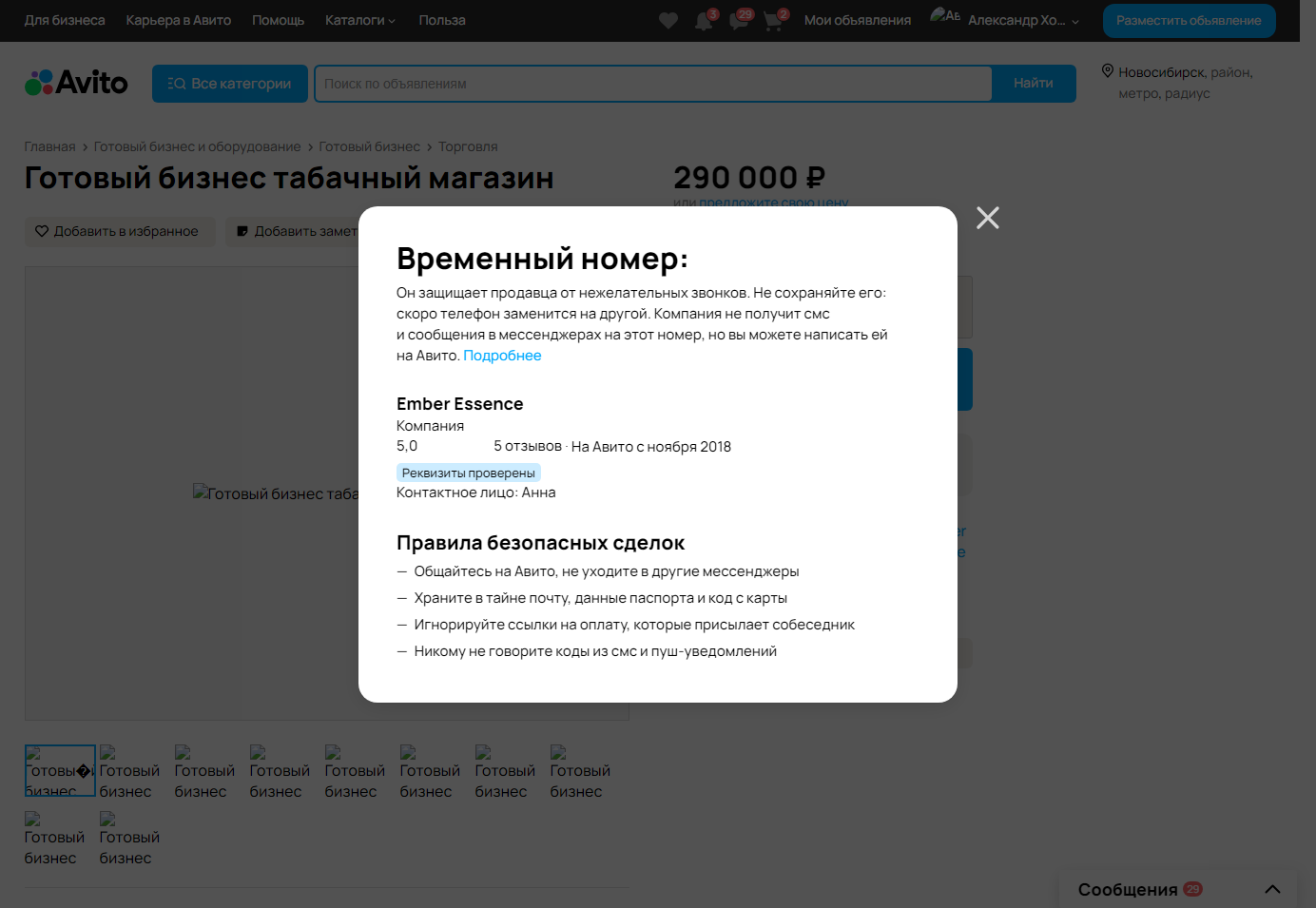
Task: Go to Главная breadcrumb
Action: pyautogui.click(x=50, y=146)
